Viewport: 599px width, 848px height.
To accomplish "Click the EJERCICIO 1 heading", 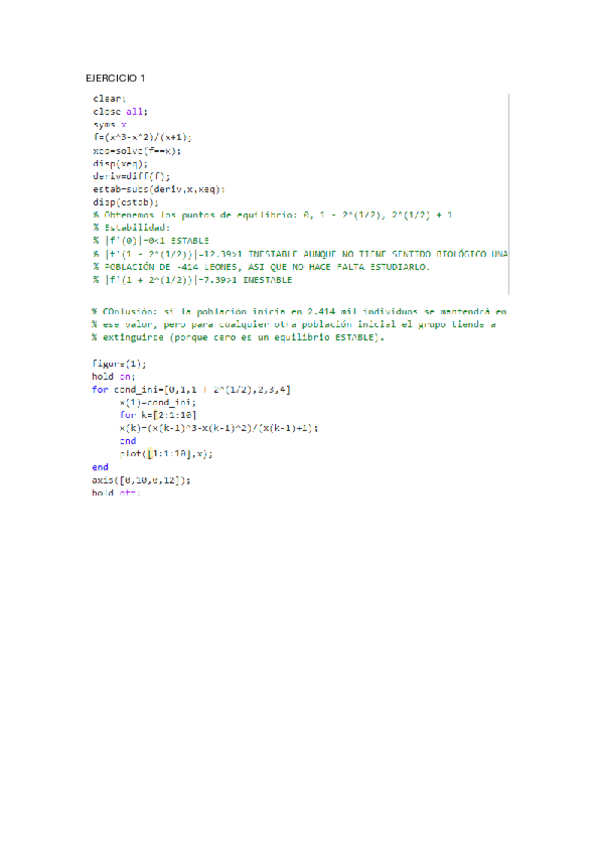I will [115, 78].
